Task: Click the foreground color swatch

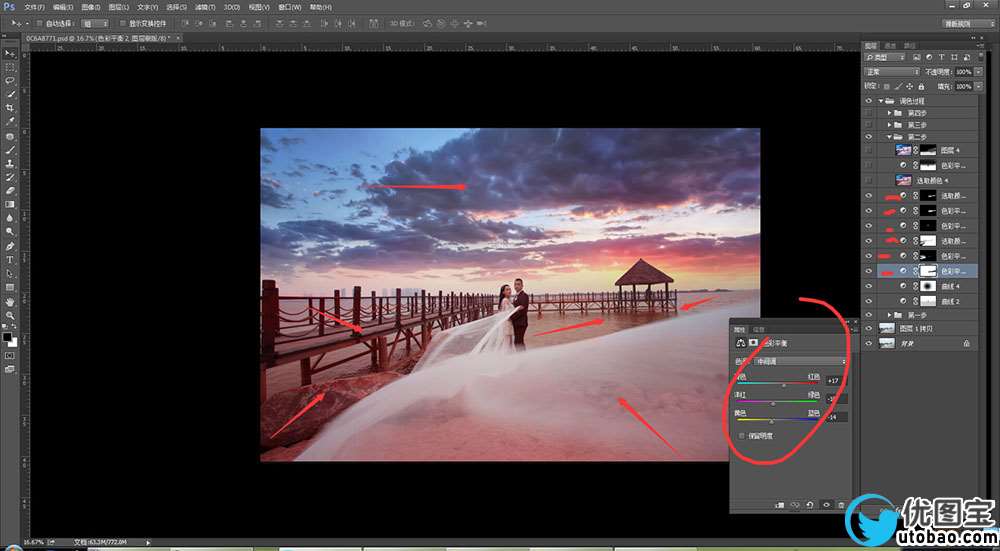Action: [7, 337]
